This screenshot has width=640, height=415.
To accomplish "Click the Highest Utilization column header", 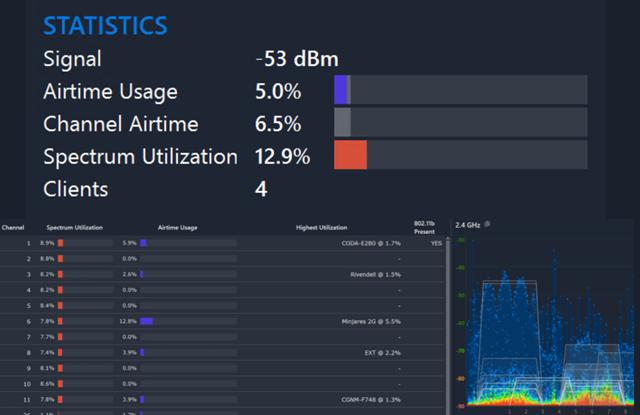I will click(x=322, y=228).
